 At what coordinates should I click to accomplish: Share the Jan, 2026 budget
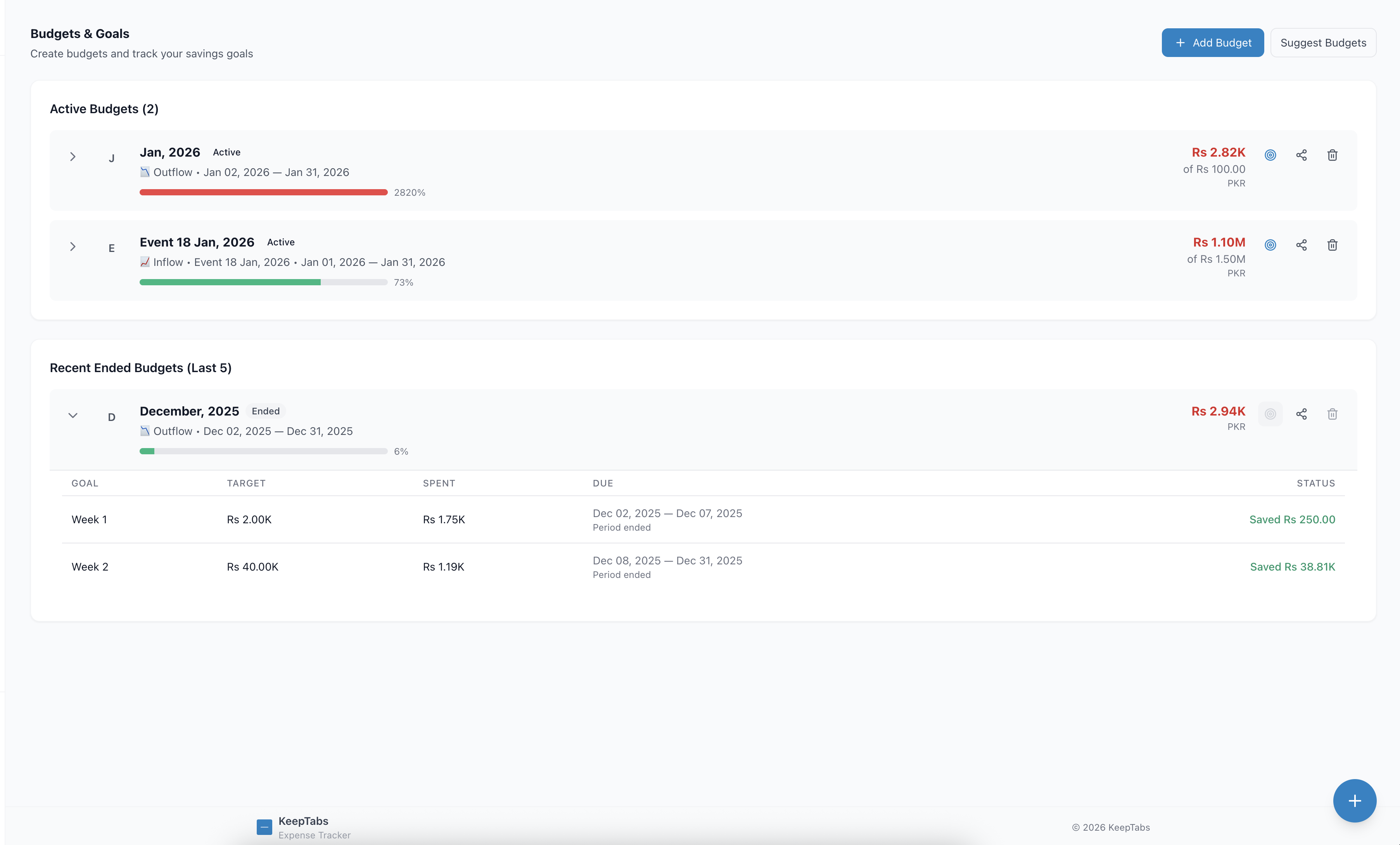point(1302,154)
